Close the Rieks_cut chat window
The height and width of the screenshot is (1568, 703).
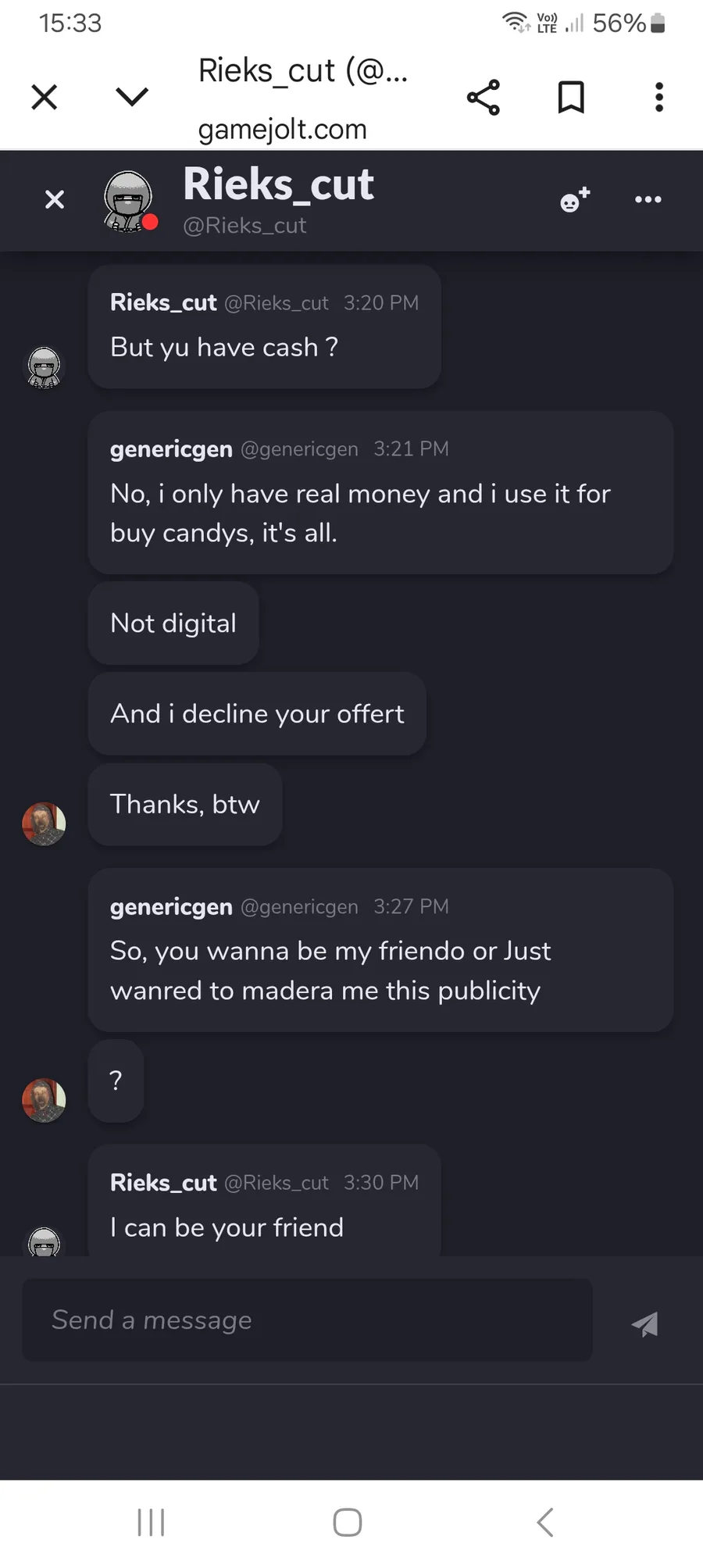pos(55,200)
